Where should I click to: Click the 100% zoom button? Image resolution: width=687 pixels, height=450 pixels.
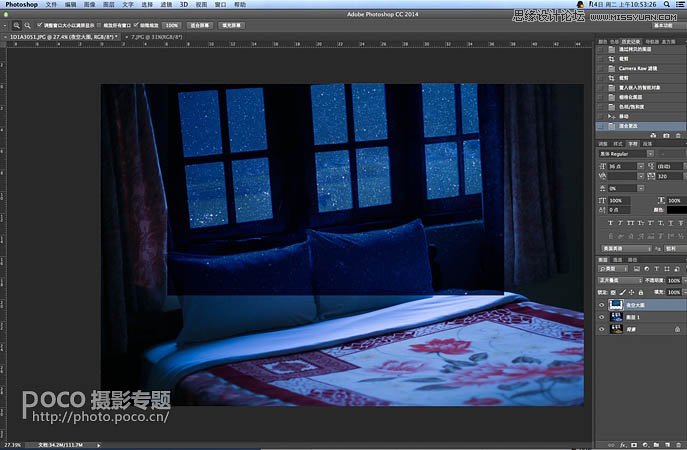[x=172, y=25]
